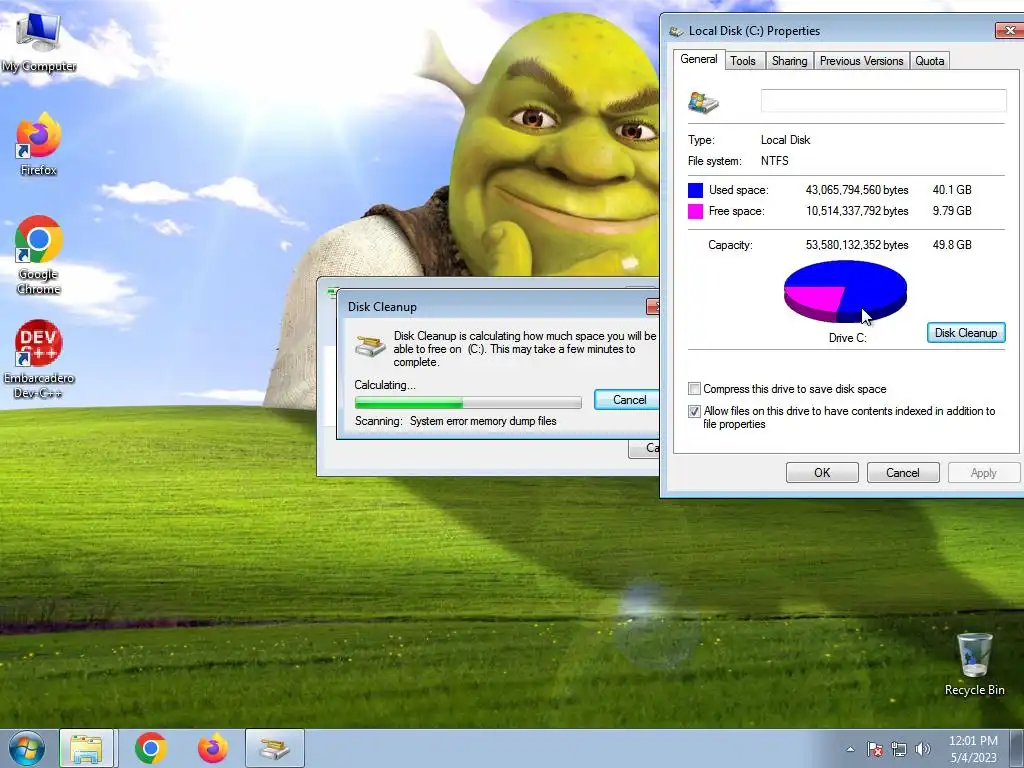The image size is (1024, 768).
Task: Click the Disk Cleanup button in Properties
Action: pos(966,332)
